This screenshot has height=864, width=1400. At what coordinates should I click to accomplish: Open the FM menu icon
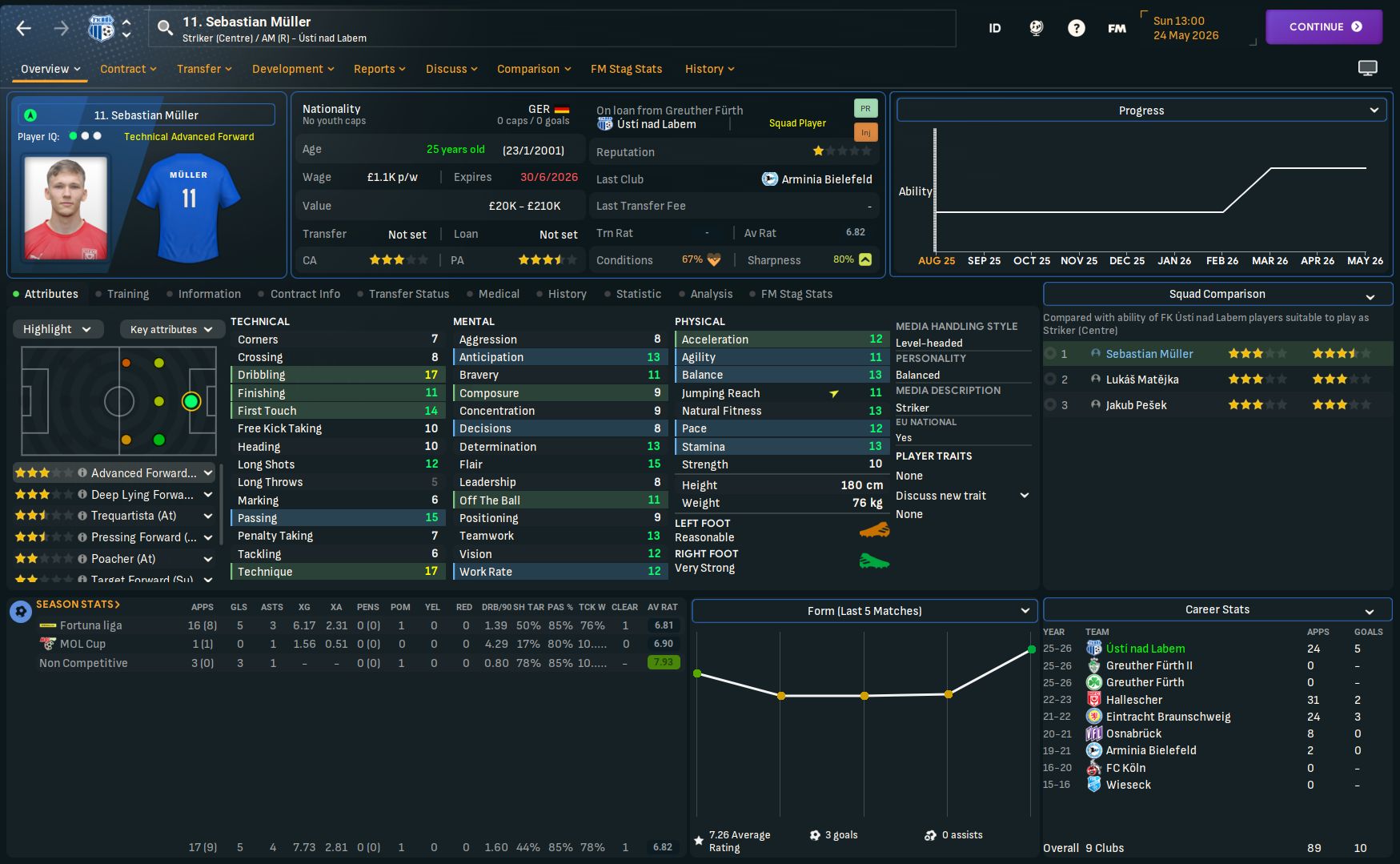click(x=1117, y=28)
